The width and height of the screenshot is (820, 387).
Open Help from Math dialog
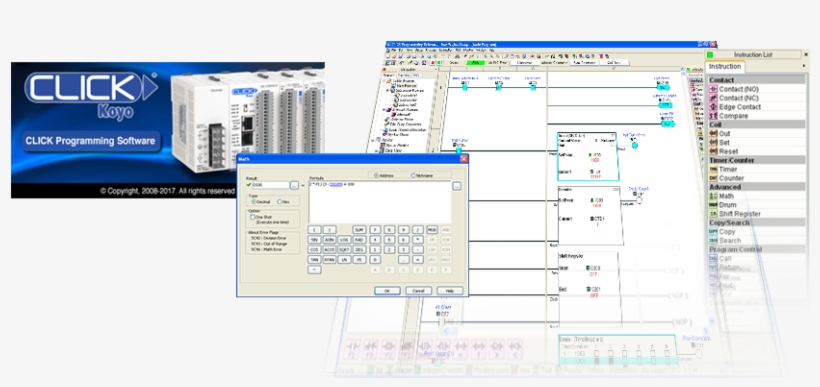coord(450,291)
